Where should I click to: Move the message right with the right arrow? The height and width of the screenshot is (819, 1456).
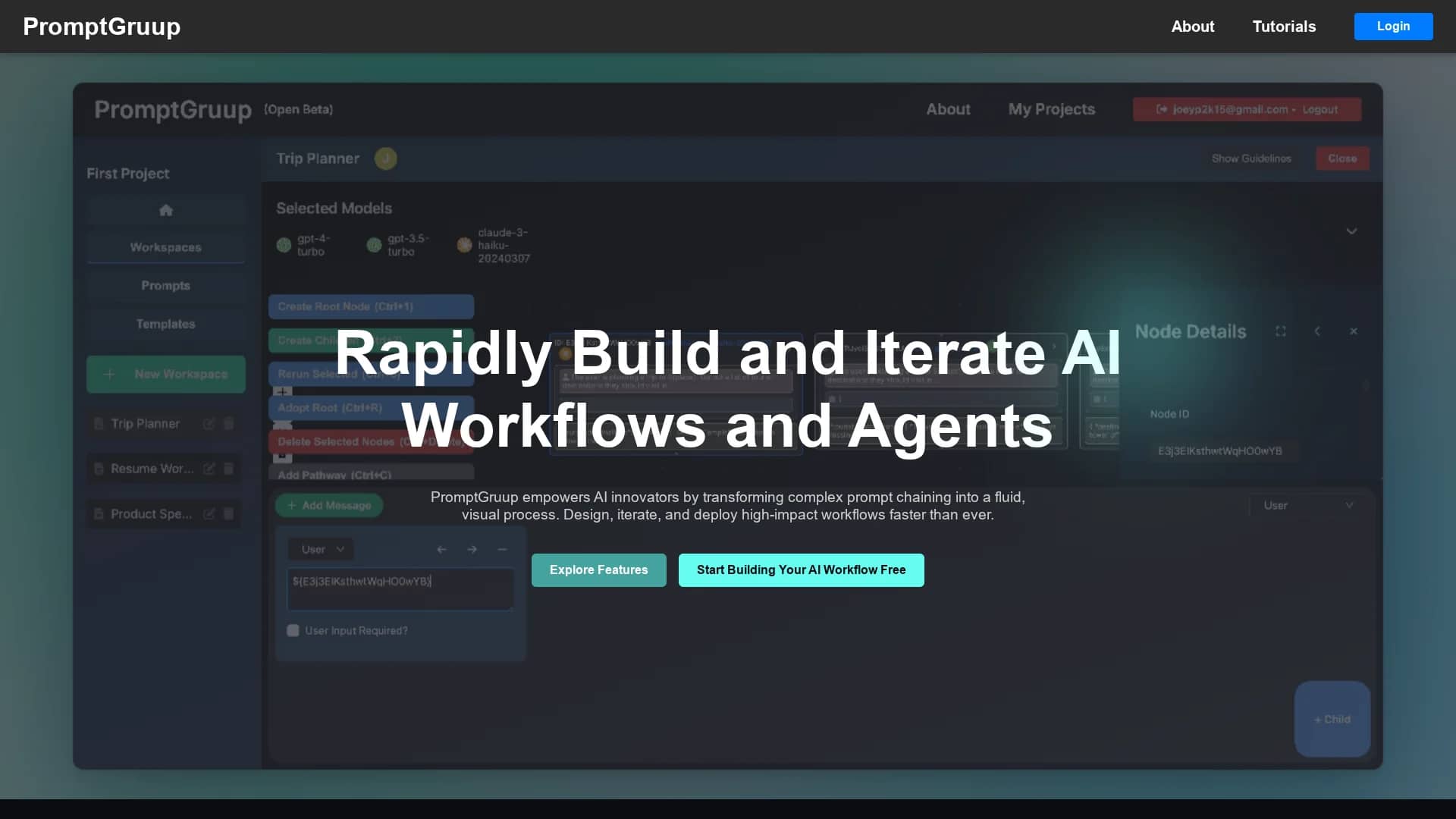[x=472, y=549]
